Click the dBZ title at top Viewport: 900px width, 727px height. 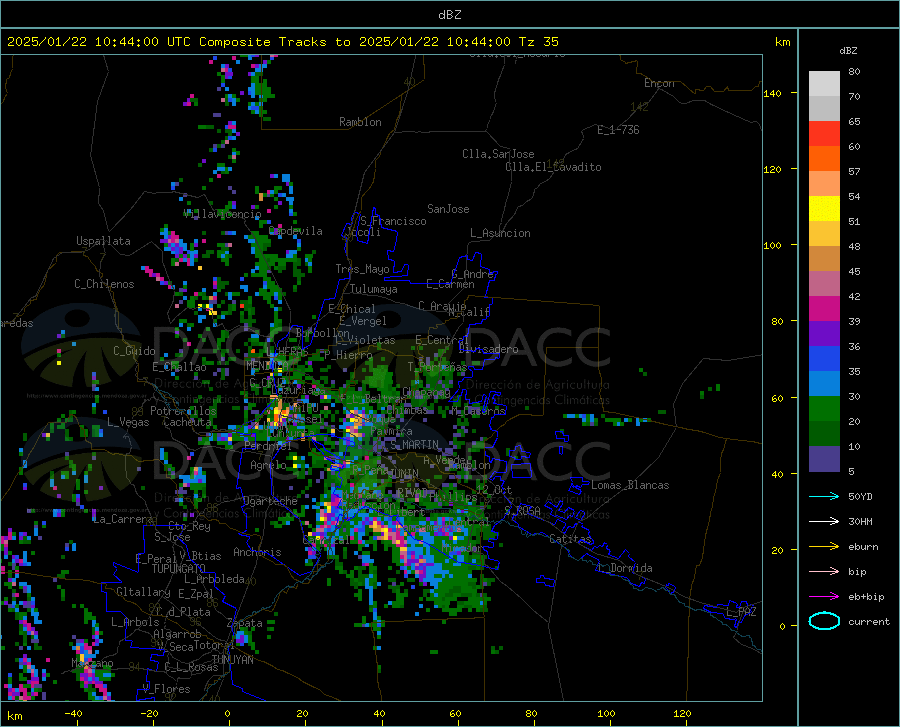[x=449, y=15]
